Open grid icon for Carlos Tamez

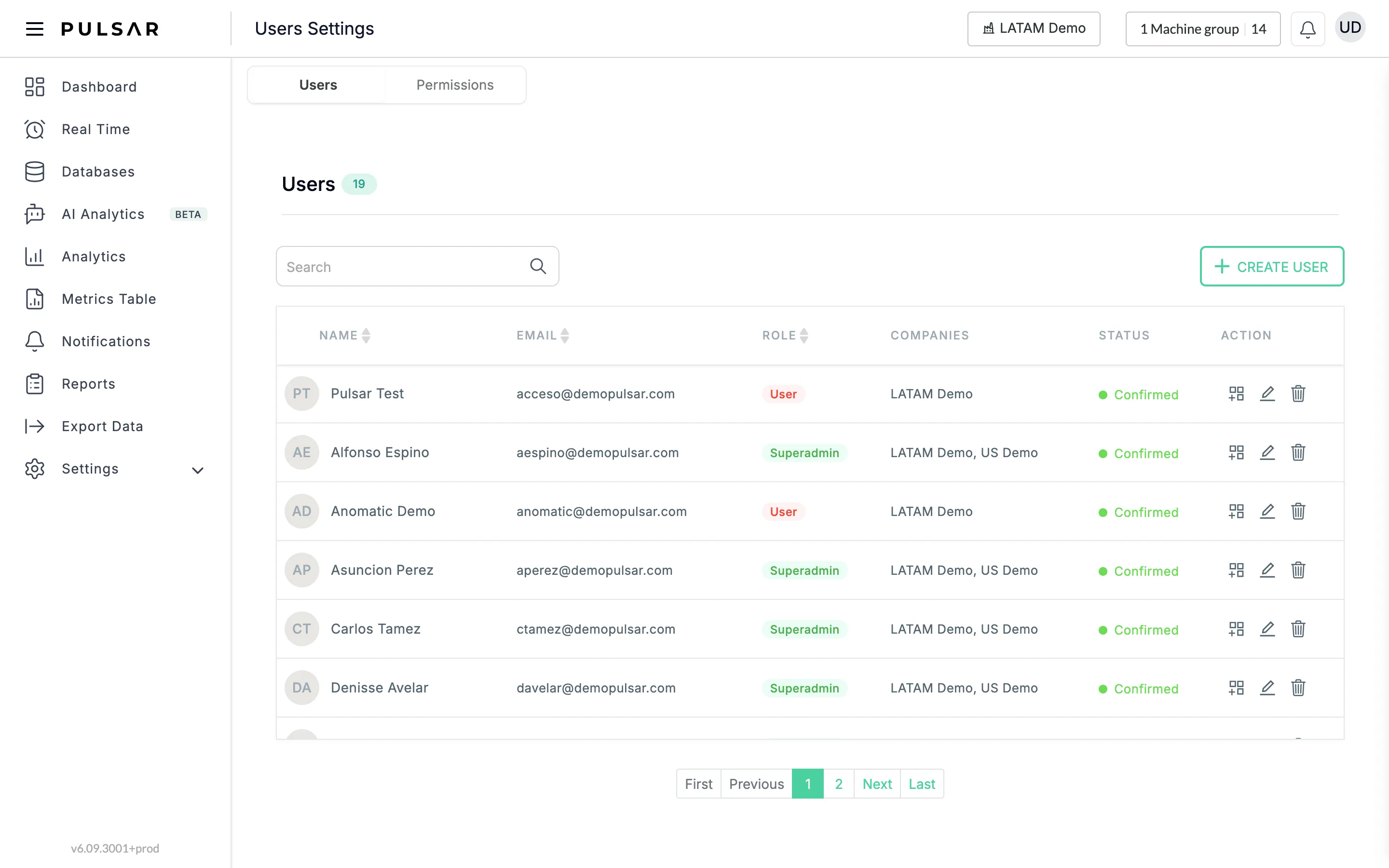(1236, 629)
